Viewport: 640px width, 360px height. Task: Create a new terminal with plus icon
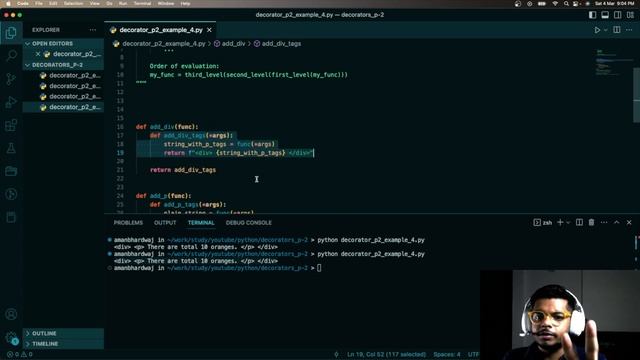tap(560, 222)
